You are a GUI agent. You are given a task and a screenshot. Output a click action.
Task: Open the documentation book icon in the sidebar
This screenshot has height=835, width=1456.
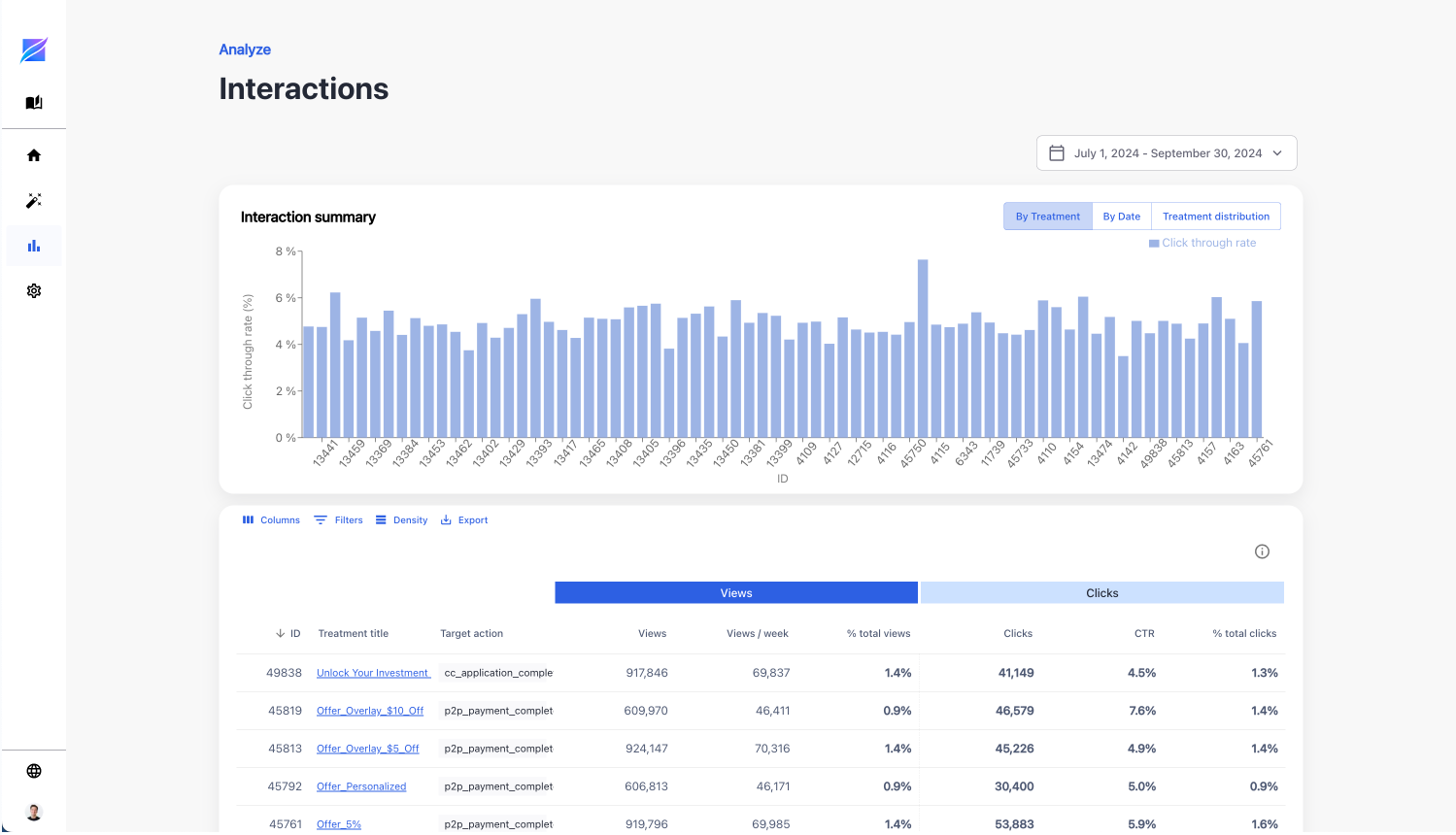tap(34, 102)
